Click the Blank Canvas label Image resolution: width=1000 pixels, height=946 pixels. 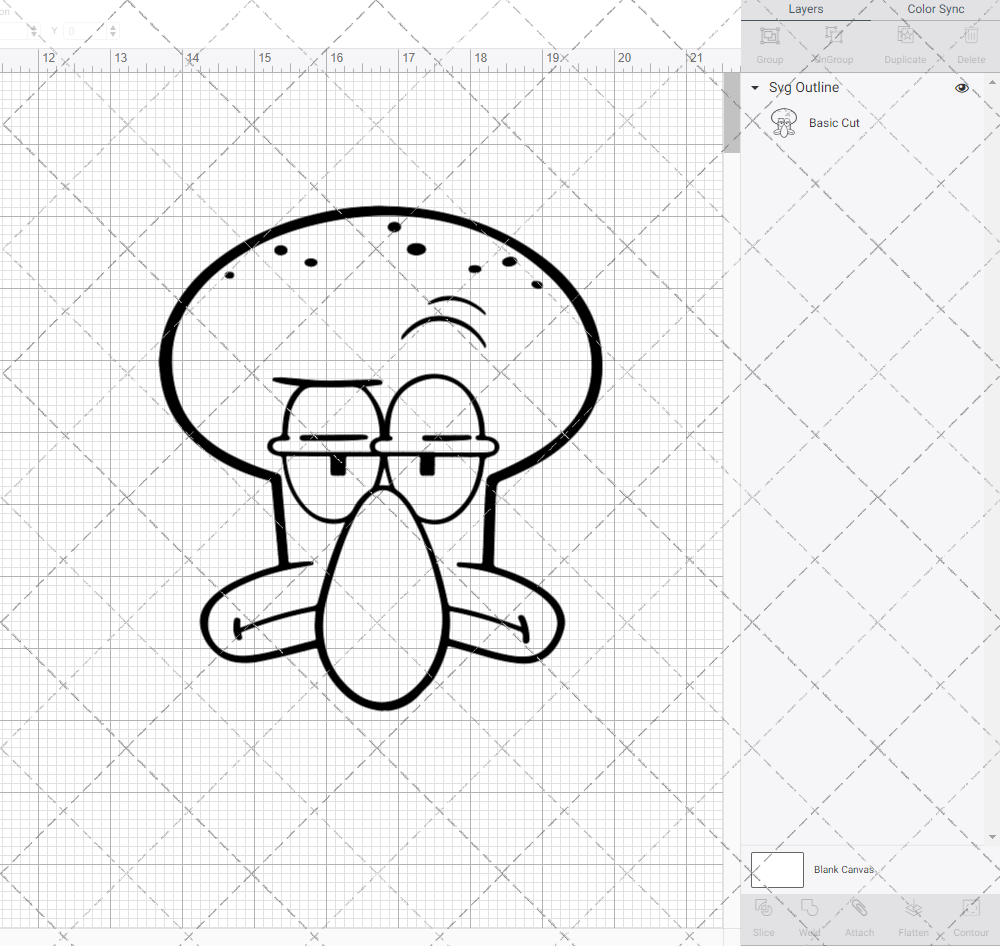point(843,869)
